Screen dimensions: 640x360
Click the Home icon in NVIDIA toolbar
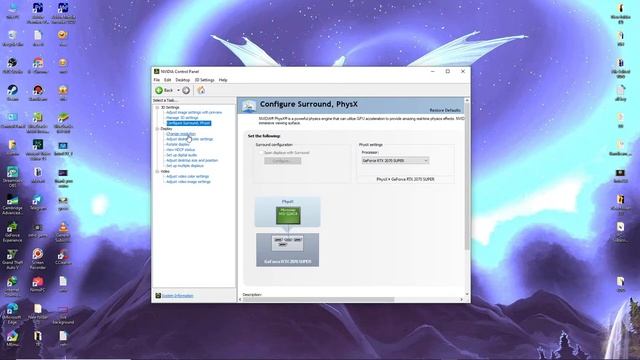201,90
